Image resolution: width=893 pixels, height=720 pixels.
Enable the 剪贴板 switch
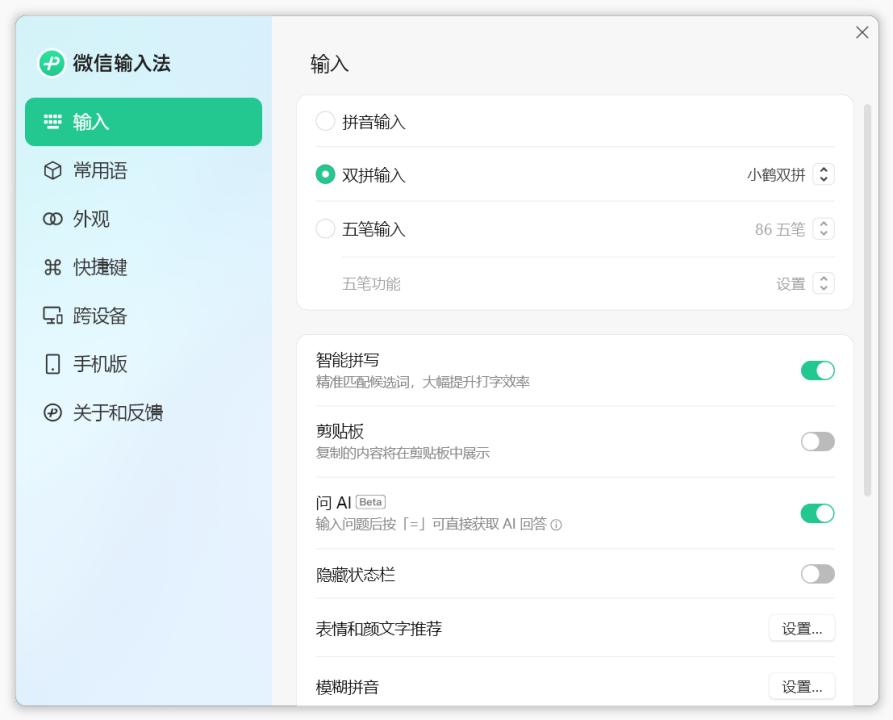click(x=817, y=442)
